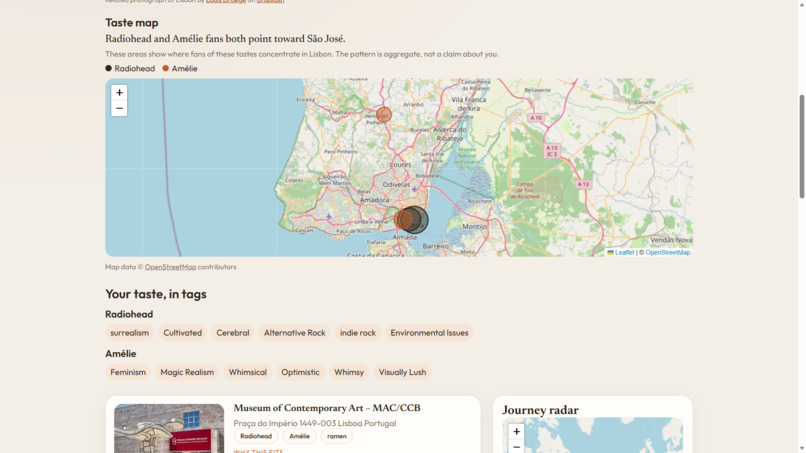Select the Cerebral tag
Viewport: 806px width, 453px height.
coord(233,333)
